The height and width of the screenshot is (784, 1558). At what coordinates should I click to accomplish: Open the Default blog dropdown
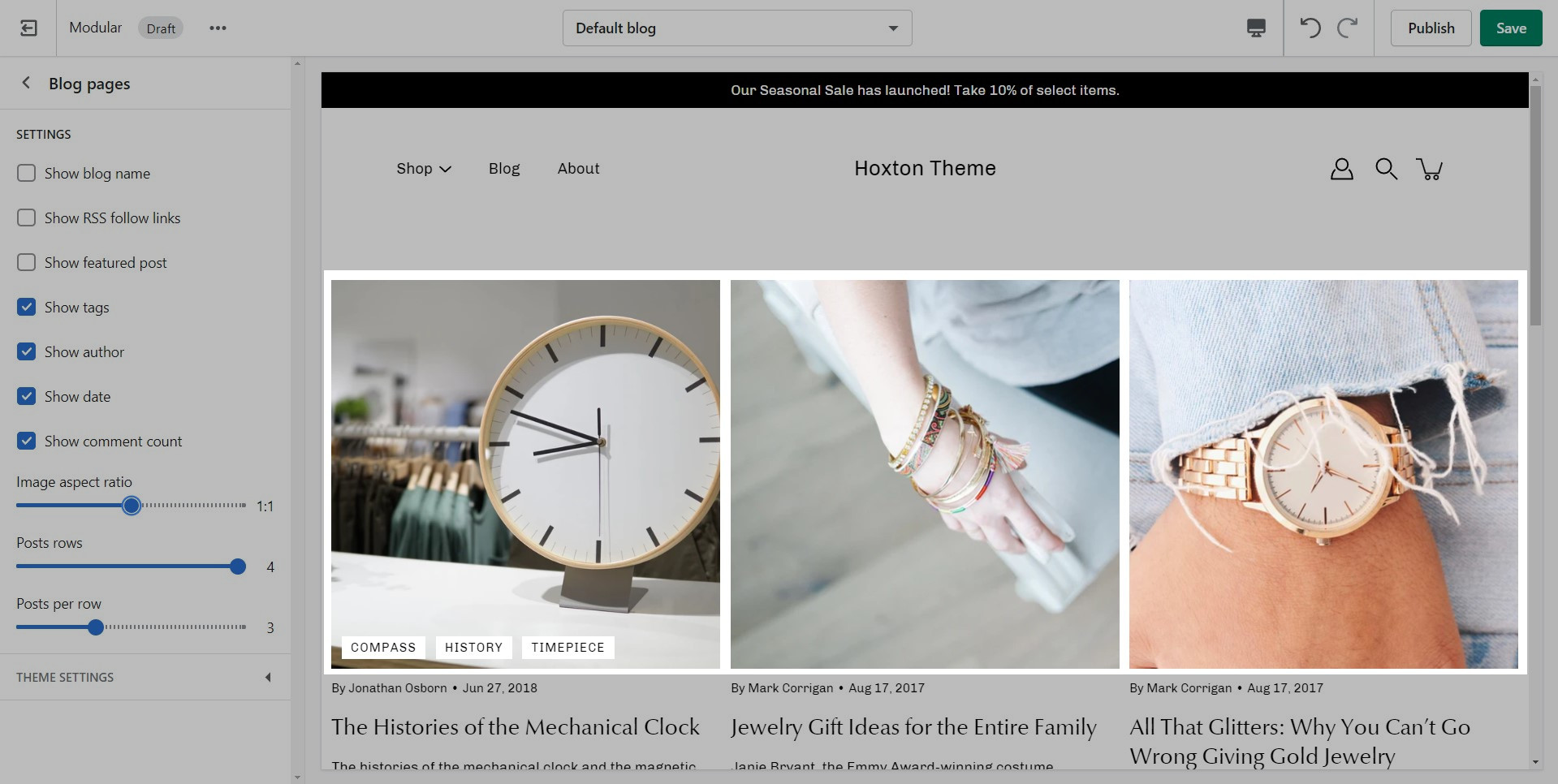[x=736, y=28]
